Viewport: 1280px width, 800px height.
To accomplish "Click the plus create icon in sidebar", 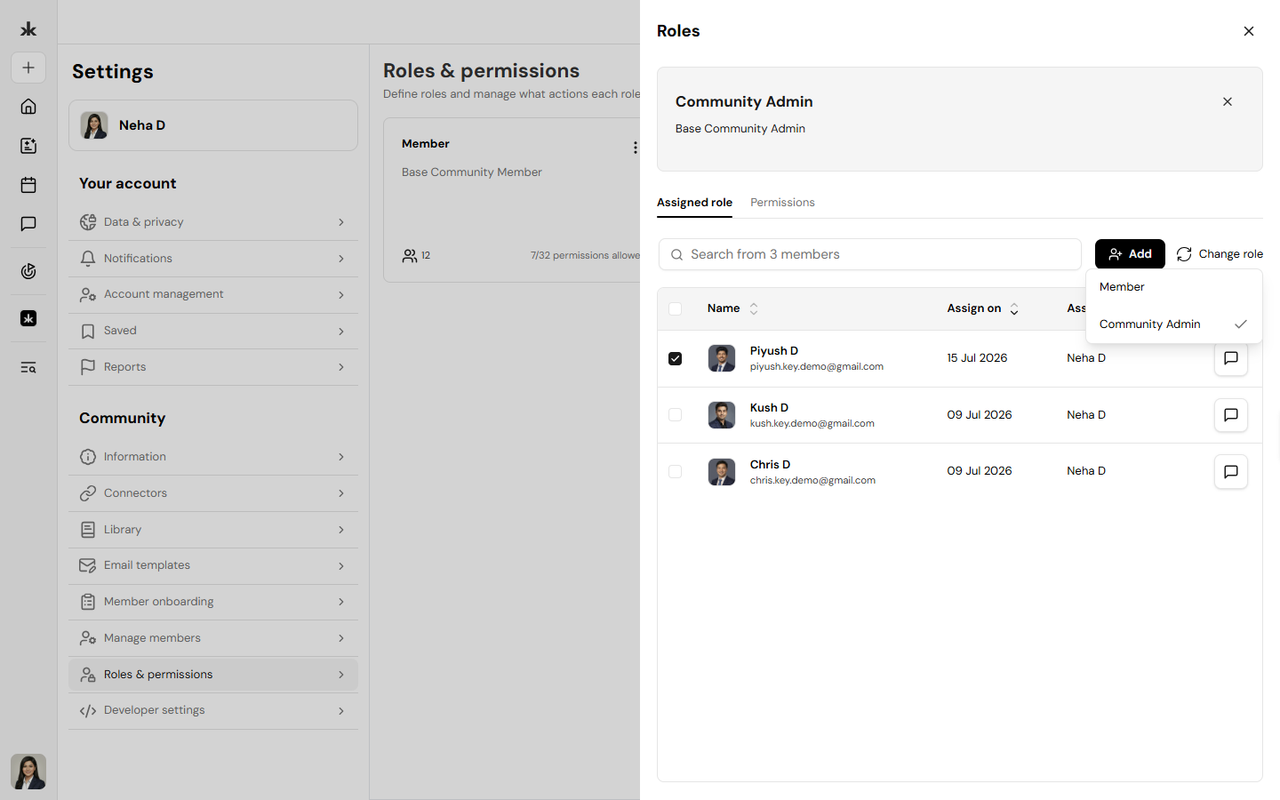I will 28,68.
